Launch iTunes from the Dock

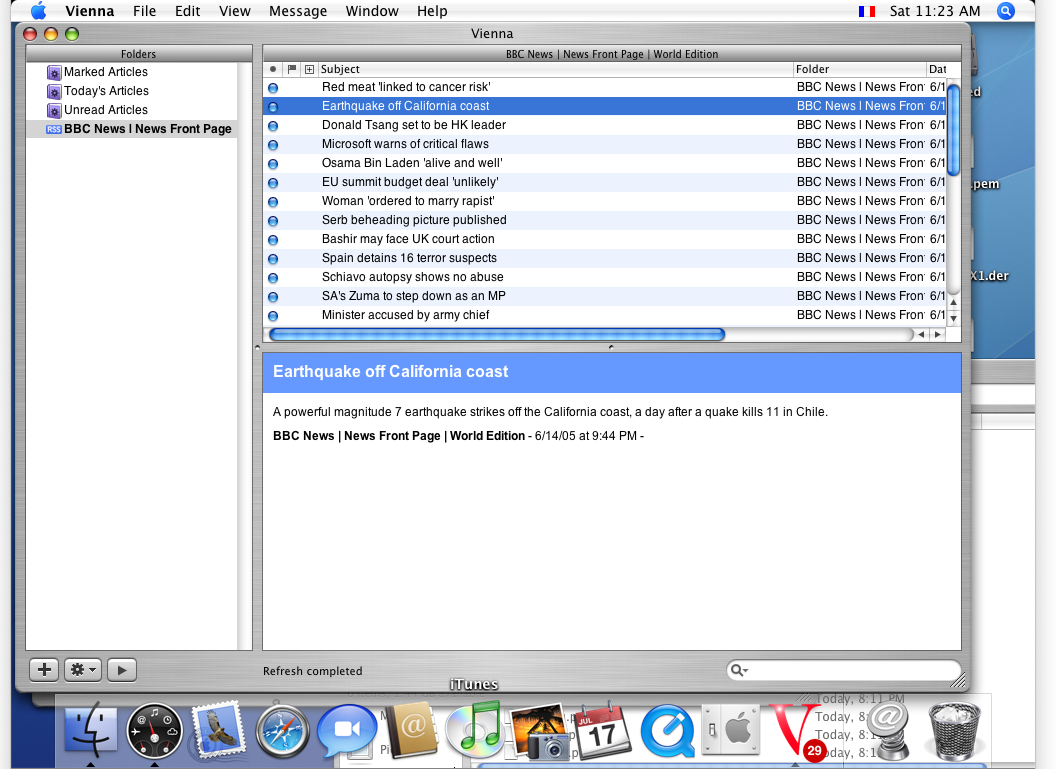473,731
